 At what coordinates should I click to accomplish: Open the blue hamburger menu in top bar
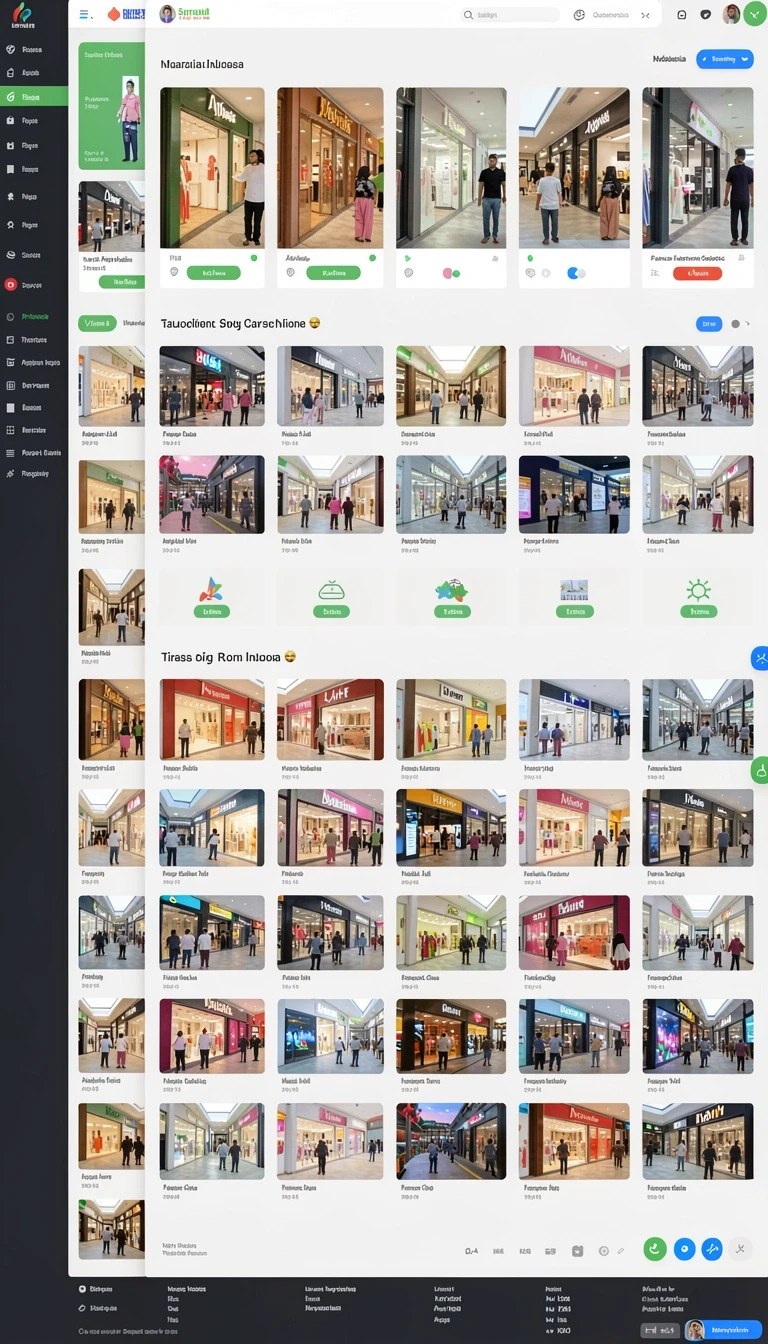(84, 14)
